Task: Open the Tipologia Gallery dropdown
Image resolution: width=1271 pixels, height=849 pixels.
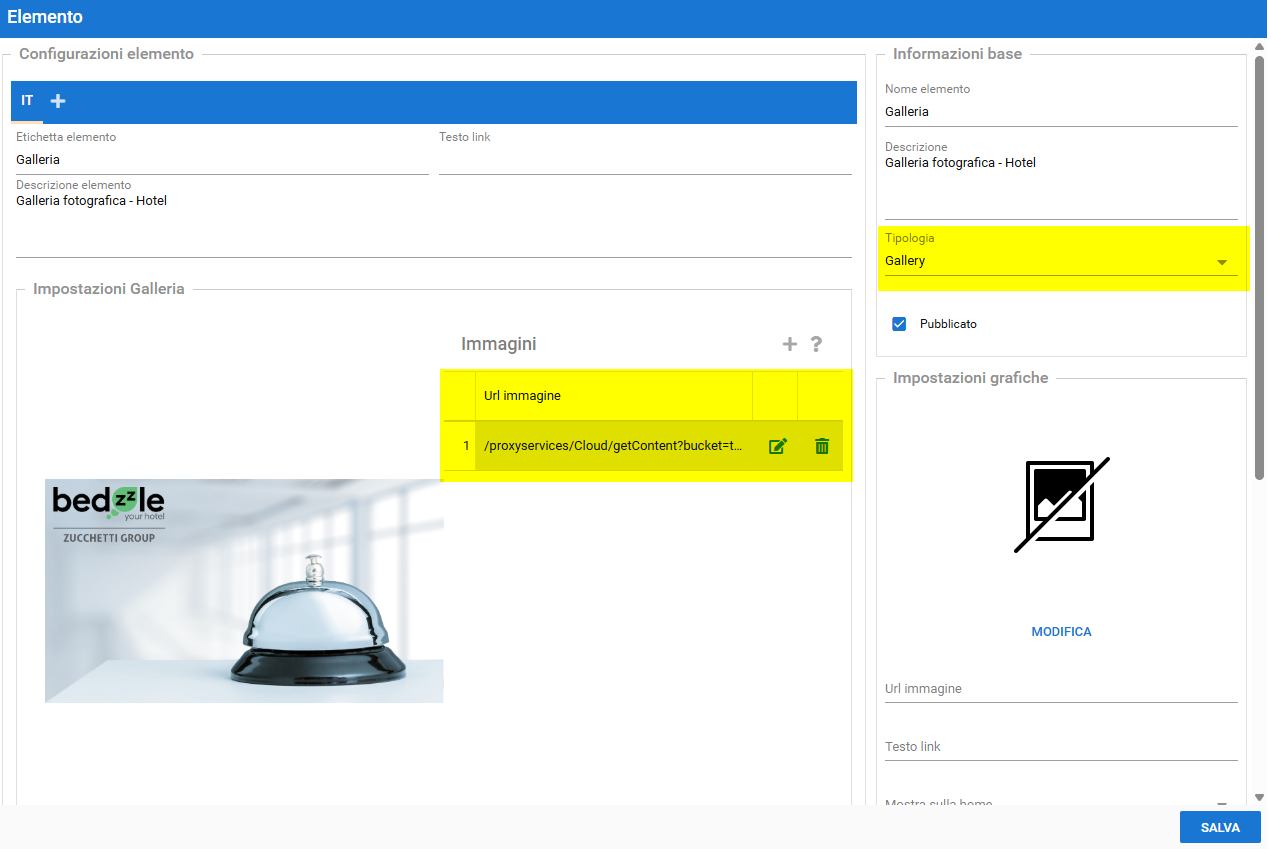Action: coord(1060,261)
